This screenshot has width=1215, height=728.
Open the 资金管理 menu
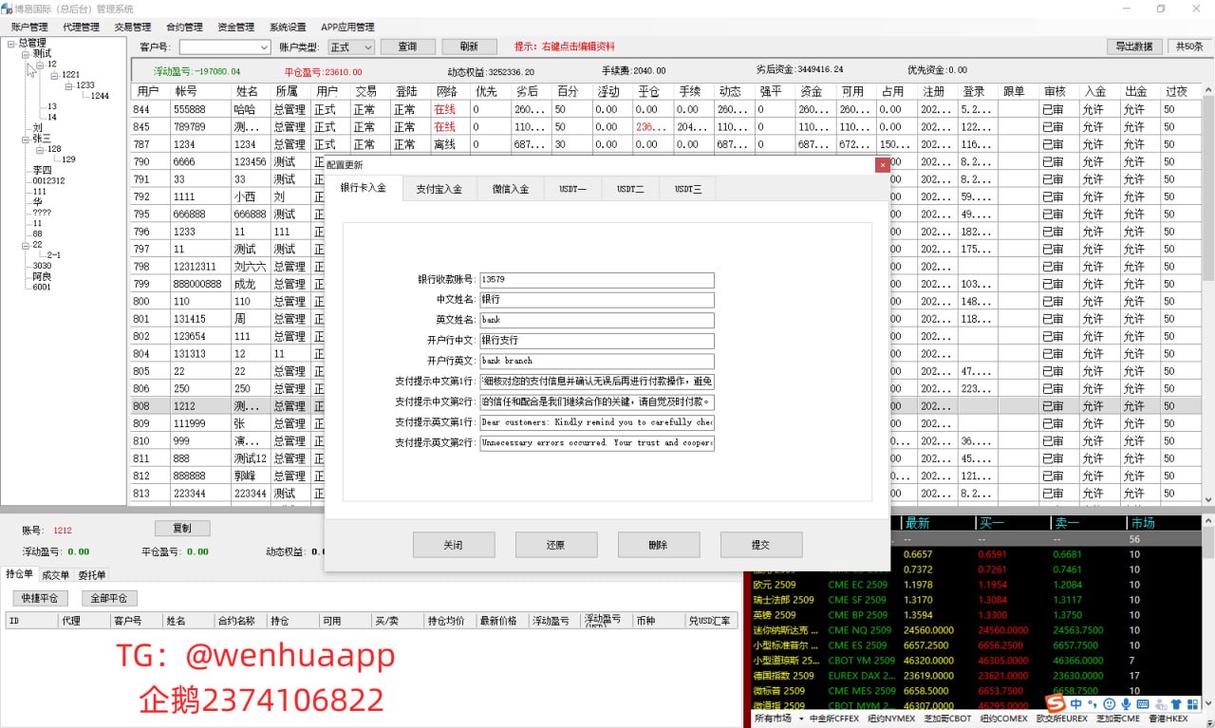click(235, 27)
